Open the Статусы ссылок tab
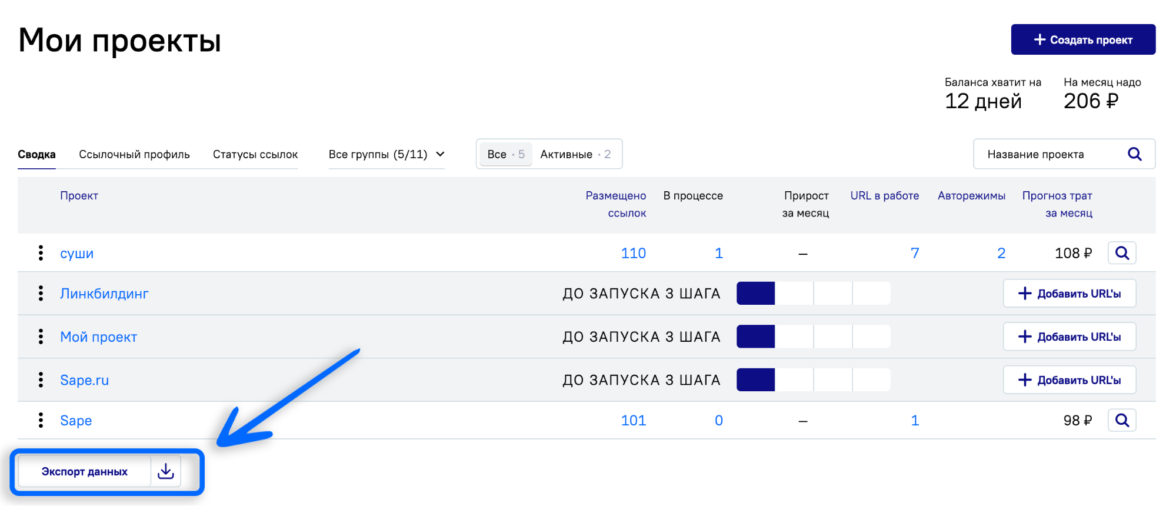 tap(255, 154)
